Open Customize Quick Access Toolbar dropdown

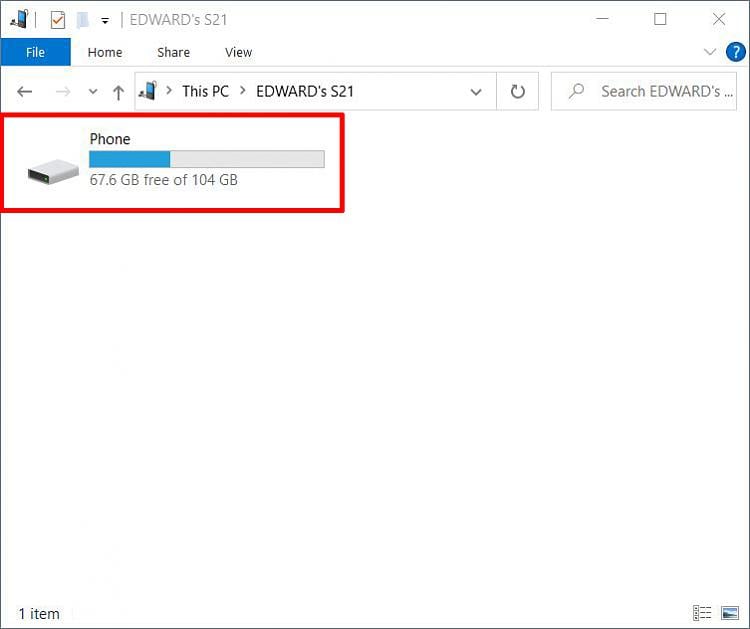coord(105,21)
